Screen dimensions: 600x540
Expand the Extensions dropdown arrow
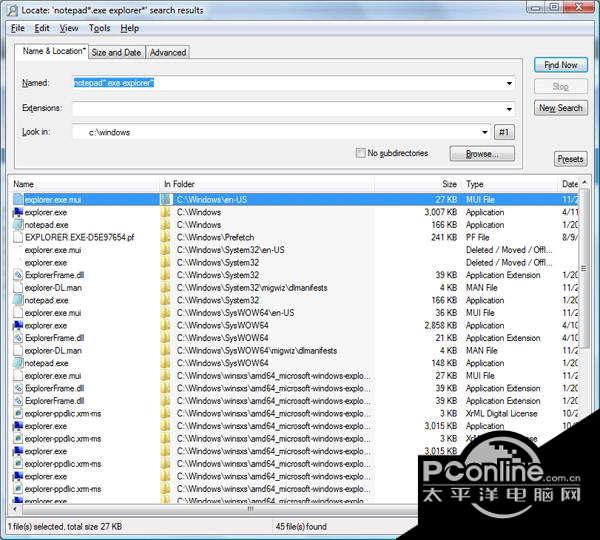(x=509, y=109)
